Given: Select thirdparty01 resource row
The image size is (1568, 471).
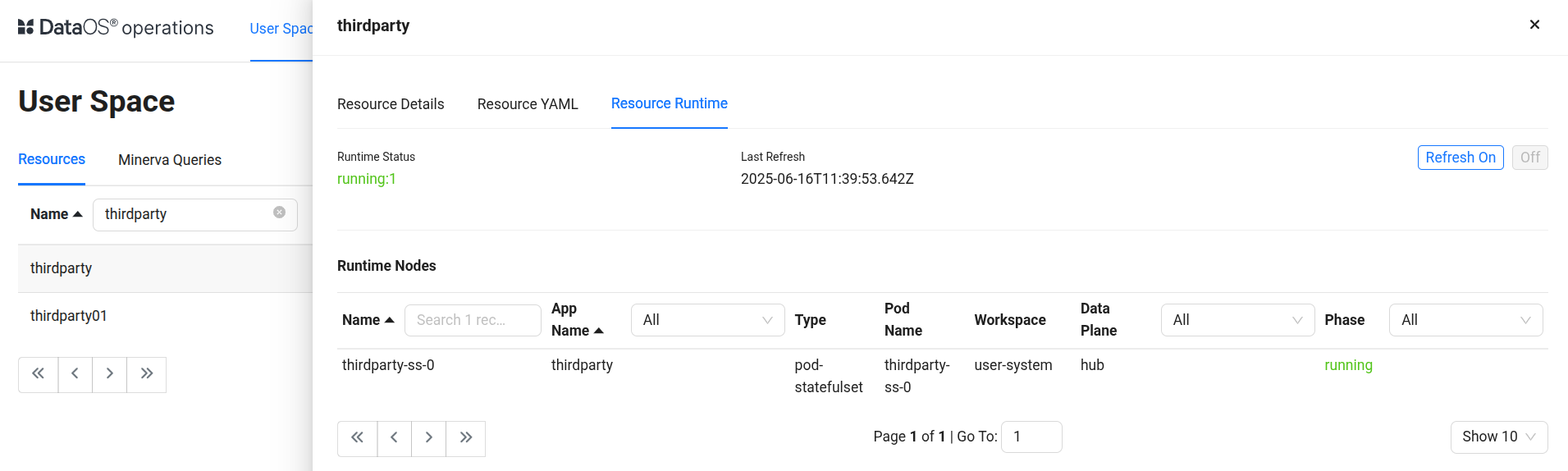Looking at the screenshot, I should tap(69, 316).
